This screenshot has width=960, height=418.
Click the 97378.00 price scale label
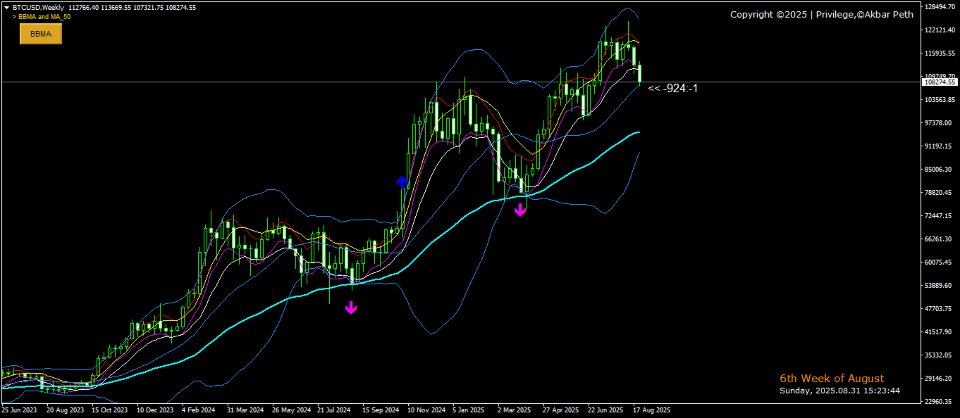click(x=938, y=122)
